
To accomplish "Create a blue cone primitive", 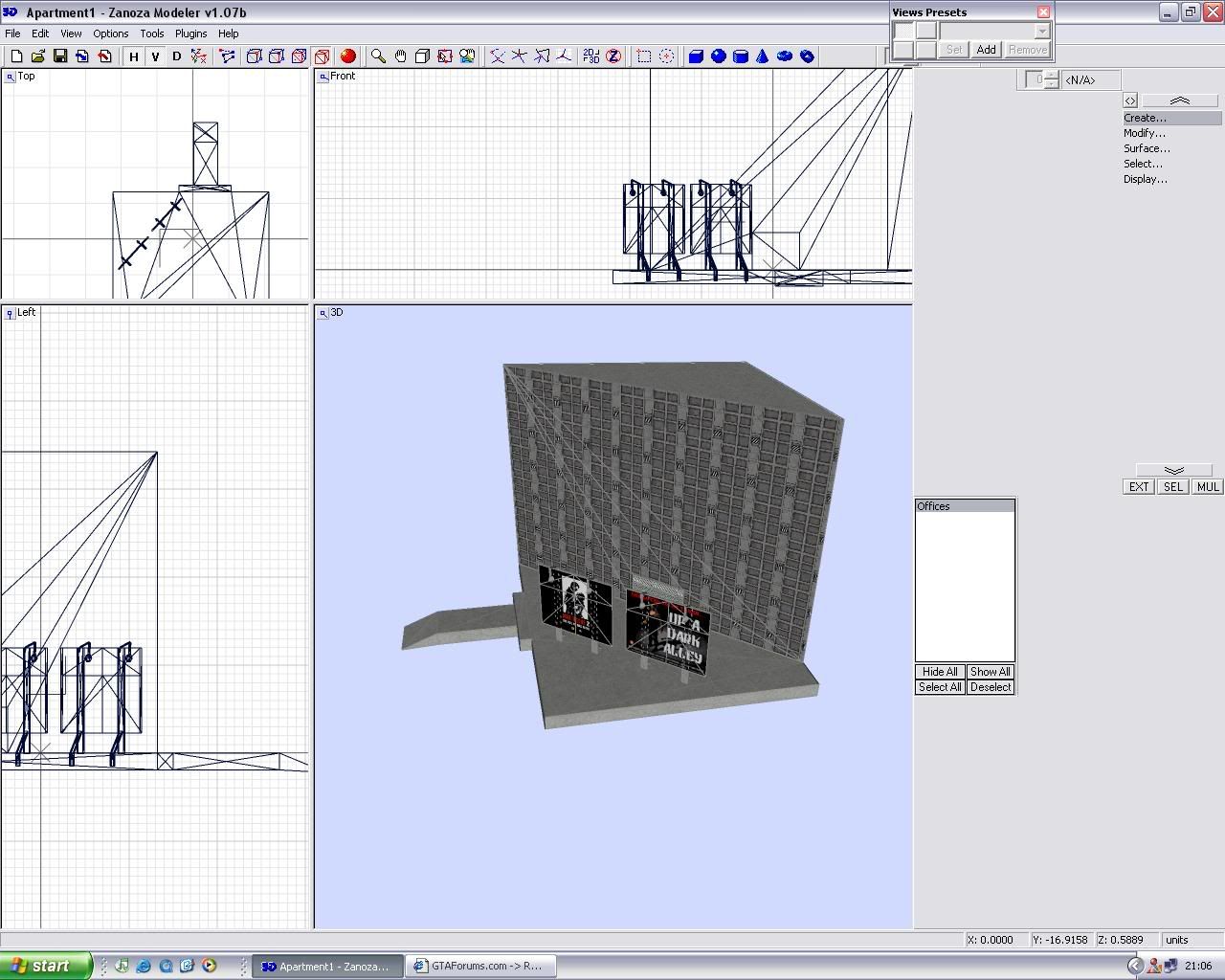I will tap(763, 56).
